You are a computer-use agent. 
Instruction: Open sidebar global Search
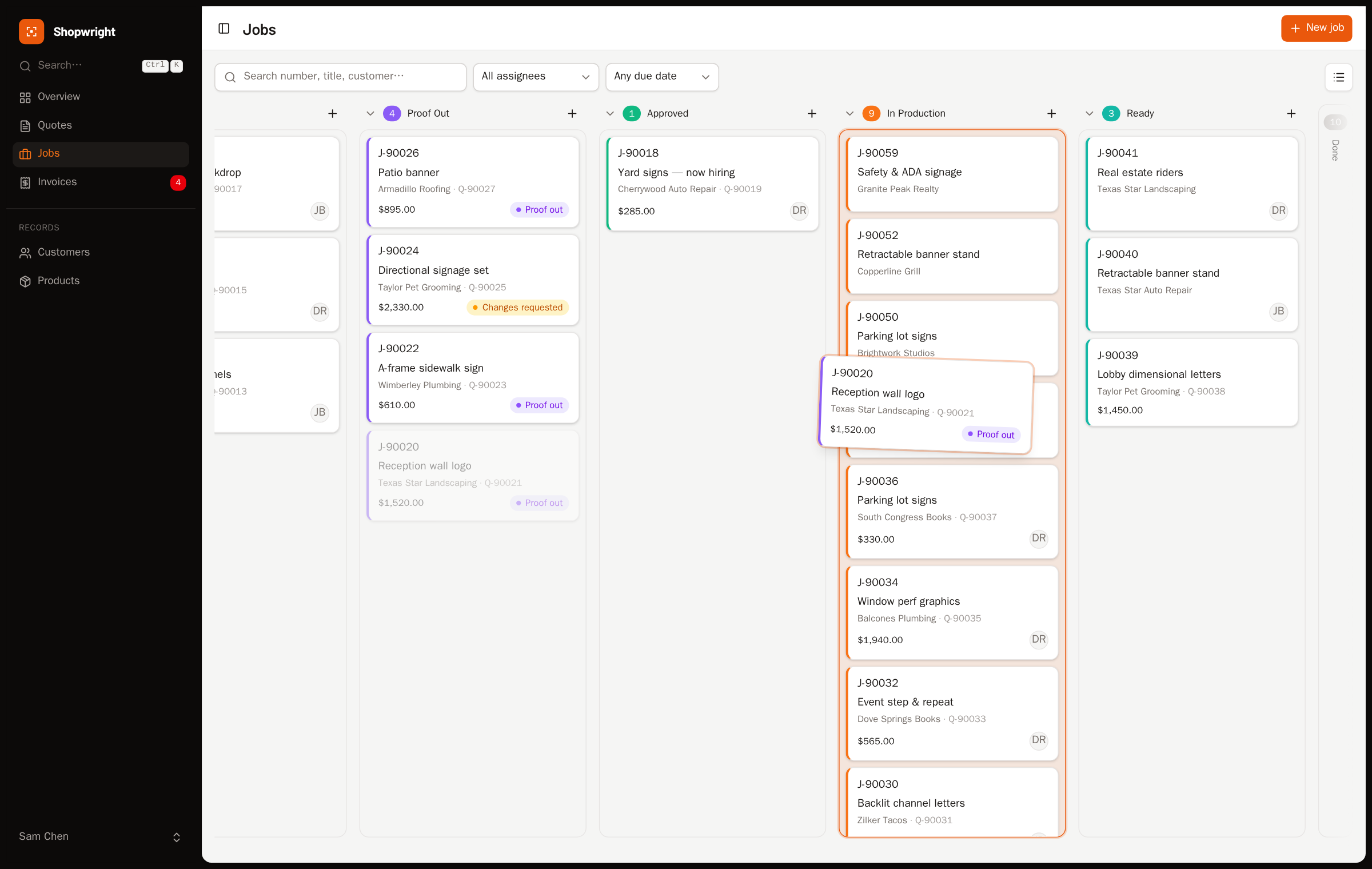click(x=101, y=66)
